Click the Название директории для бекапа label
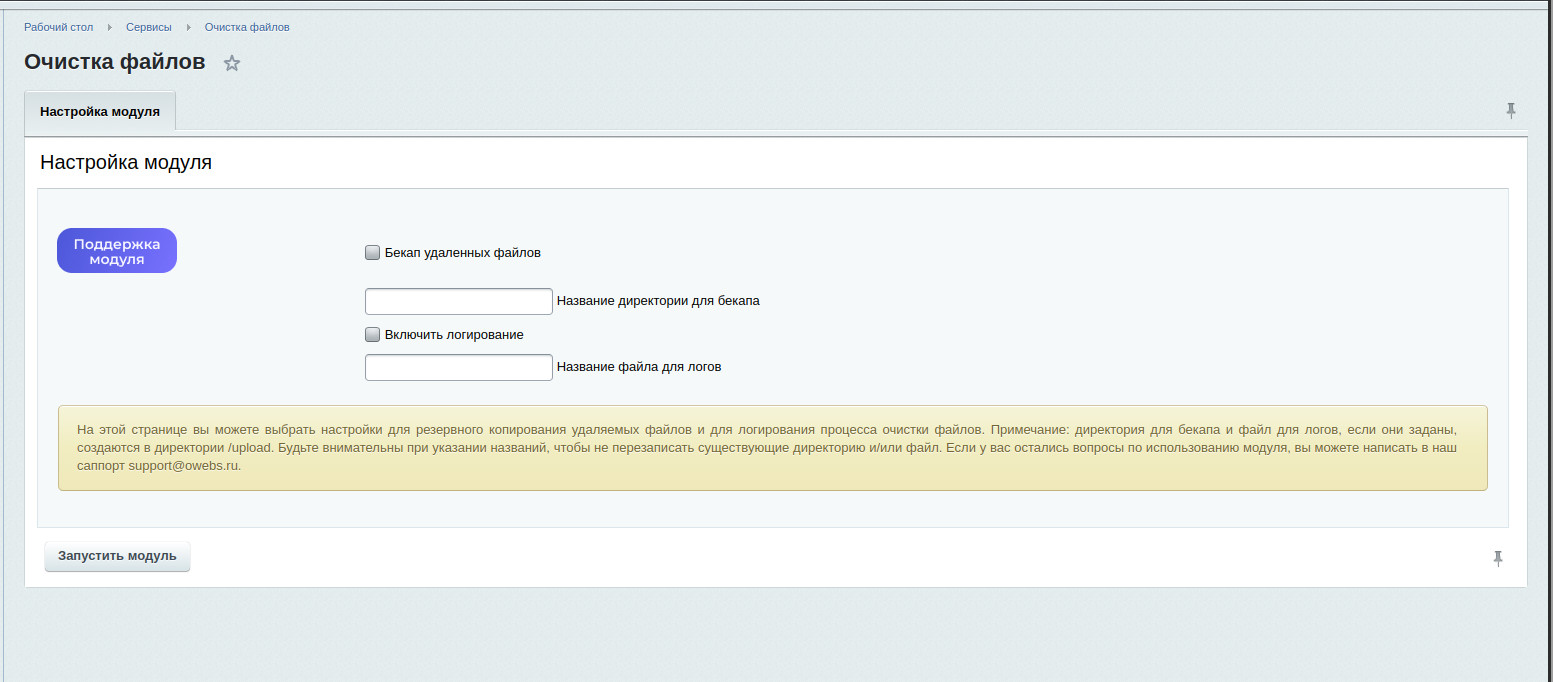The image size is (1553, 682). 658,301
